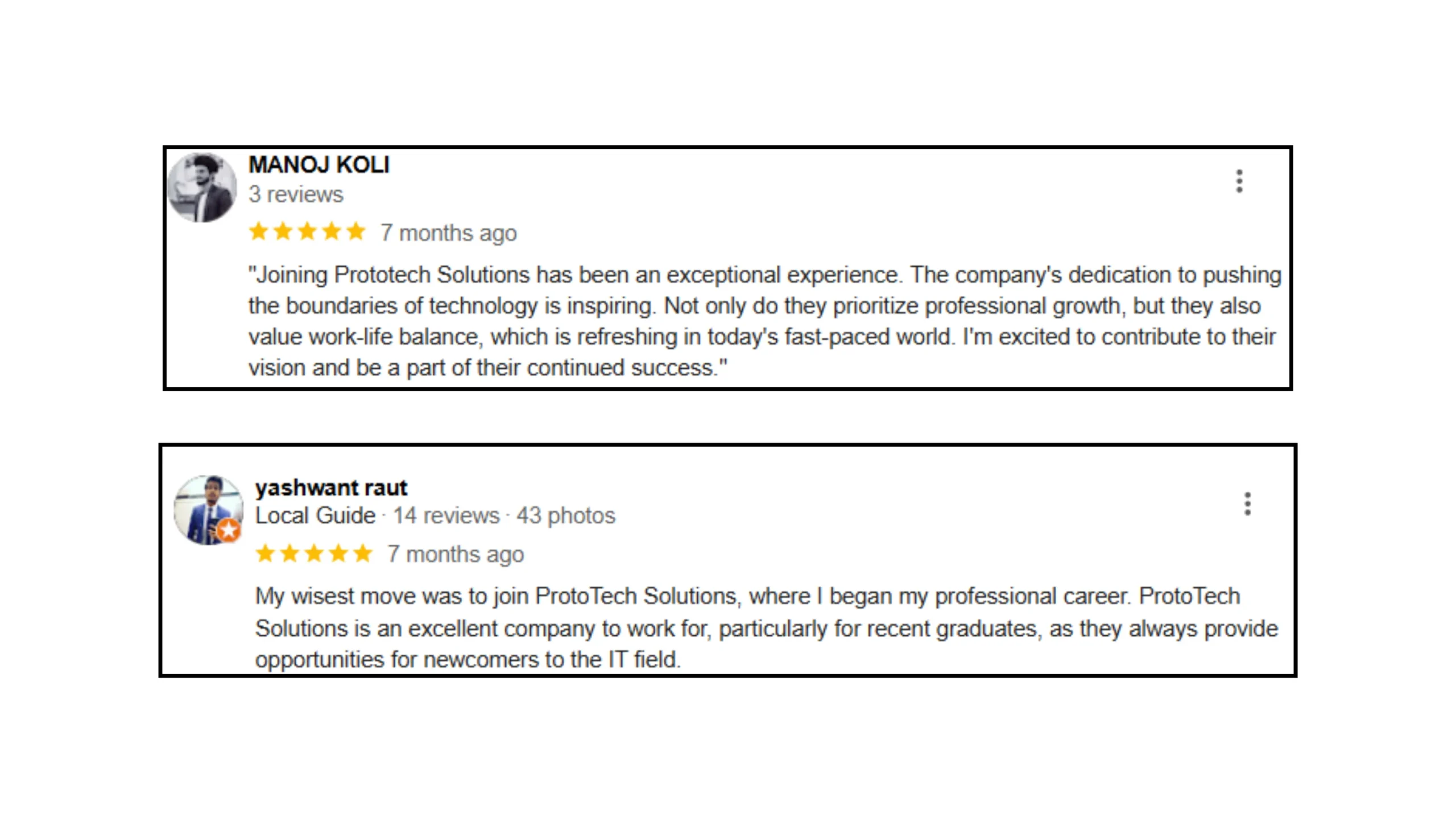Open yashwant raut's reviewer profile

click(331, 487)
